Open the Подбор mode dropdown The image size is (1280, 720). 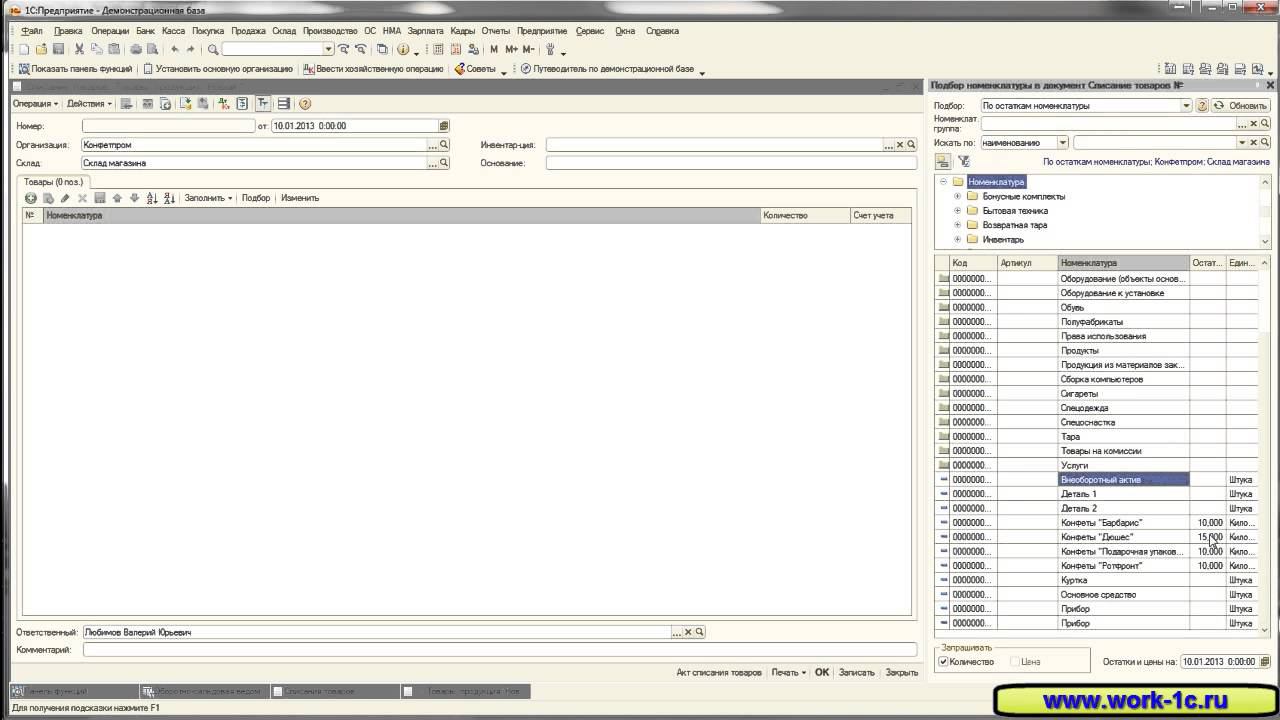coord(1187,105)
